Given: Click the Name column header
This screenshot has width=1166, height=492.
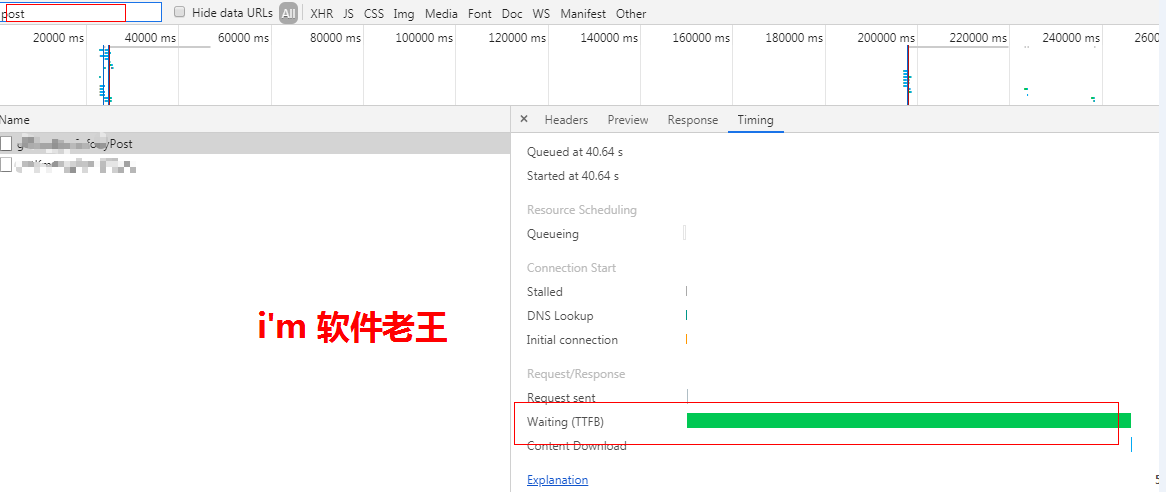Looking at the screenshot, I should click(15, 120).
